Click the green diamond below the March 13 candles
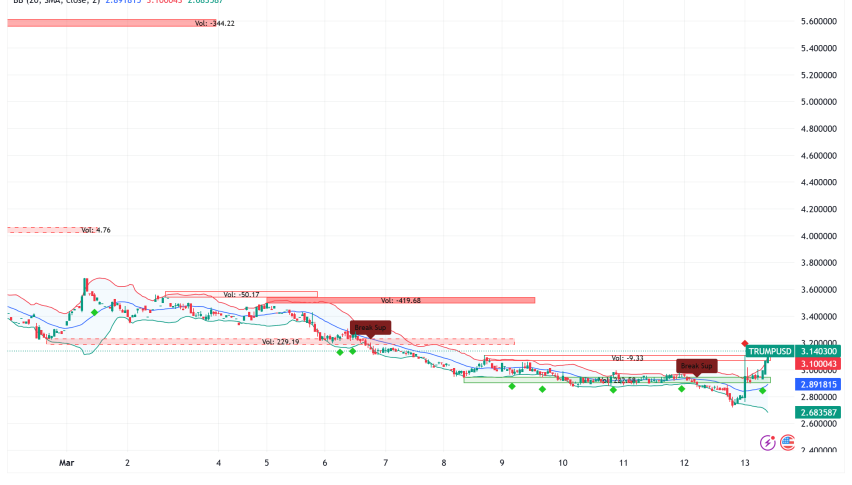This screenshot has width=852, height=485. (762, 390)
